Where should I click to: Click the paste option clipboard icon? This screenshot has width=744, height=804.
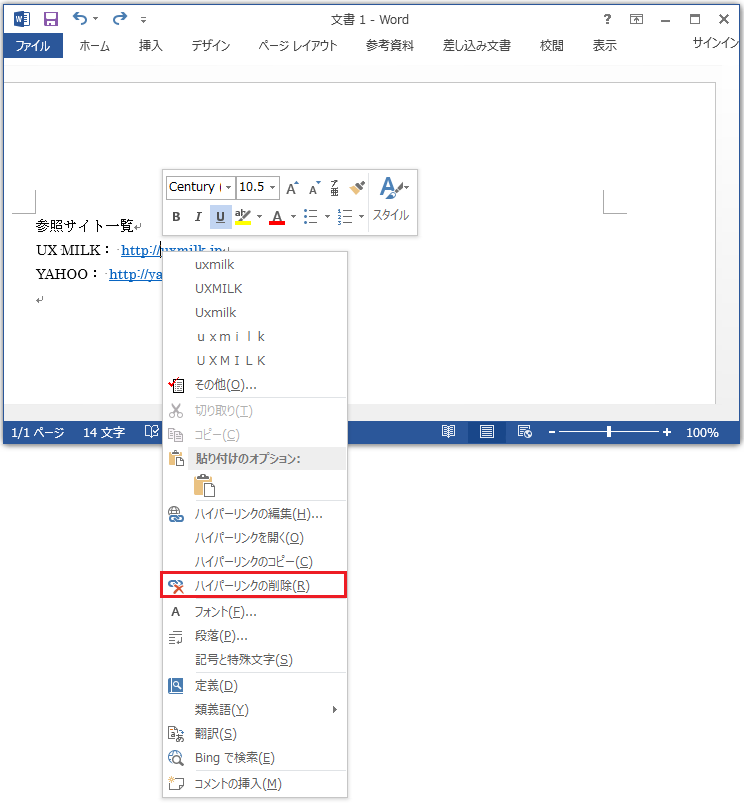(x=204, y=486)
